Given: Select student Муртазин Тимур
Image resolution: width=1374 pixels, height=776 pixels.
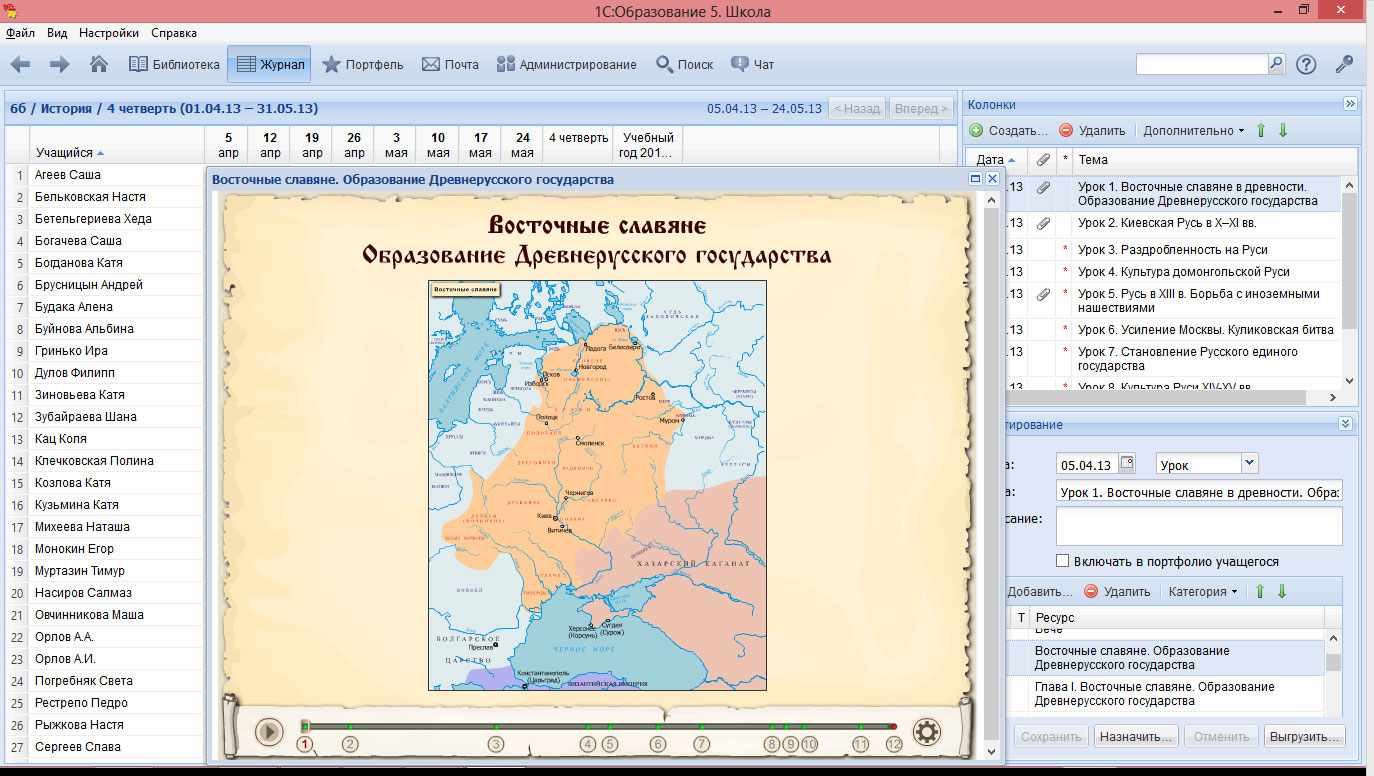Looking at the screenshot, I should coord(80,571).
